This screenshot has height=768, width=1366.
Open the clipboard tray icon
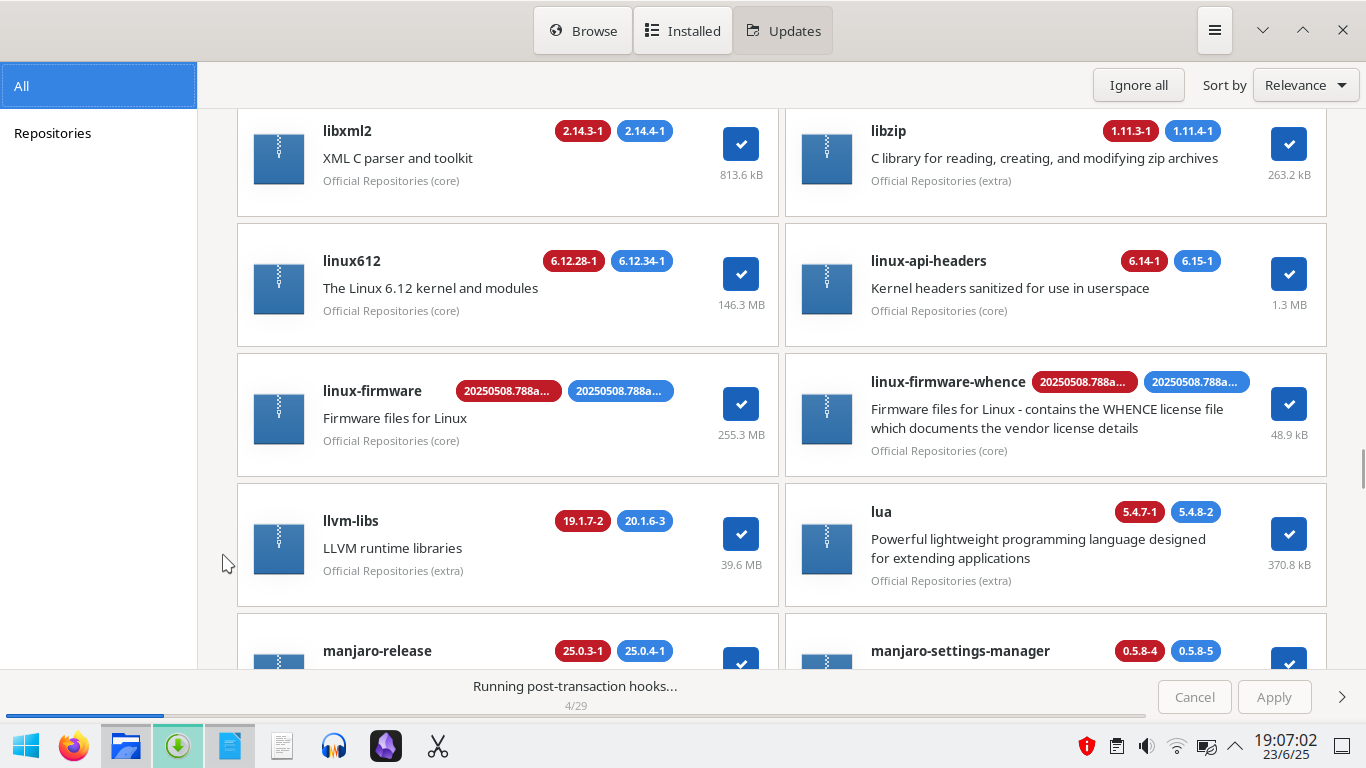1117,746
